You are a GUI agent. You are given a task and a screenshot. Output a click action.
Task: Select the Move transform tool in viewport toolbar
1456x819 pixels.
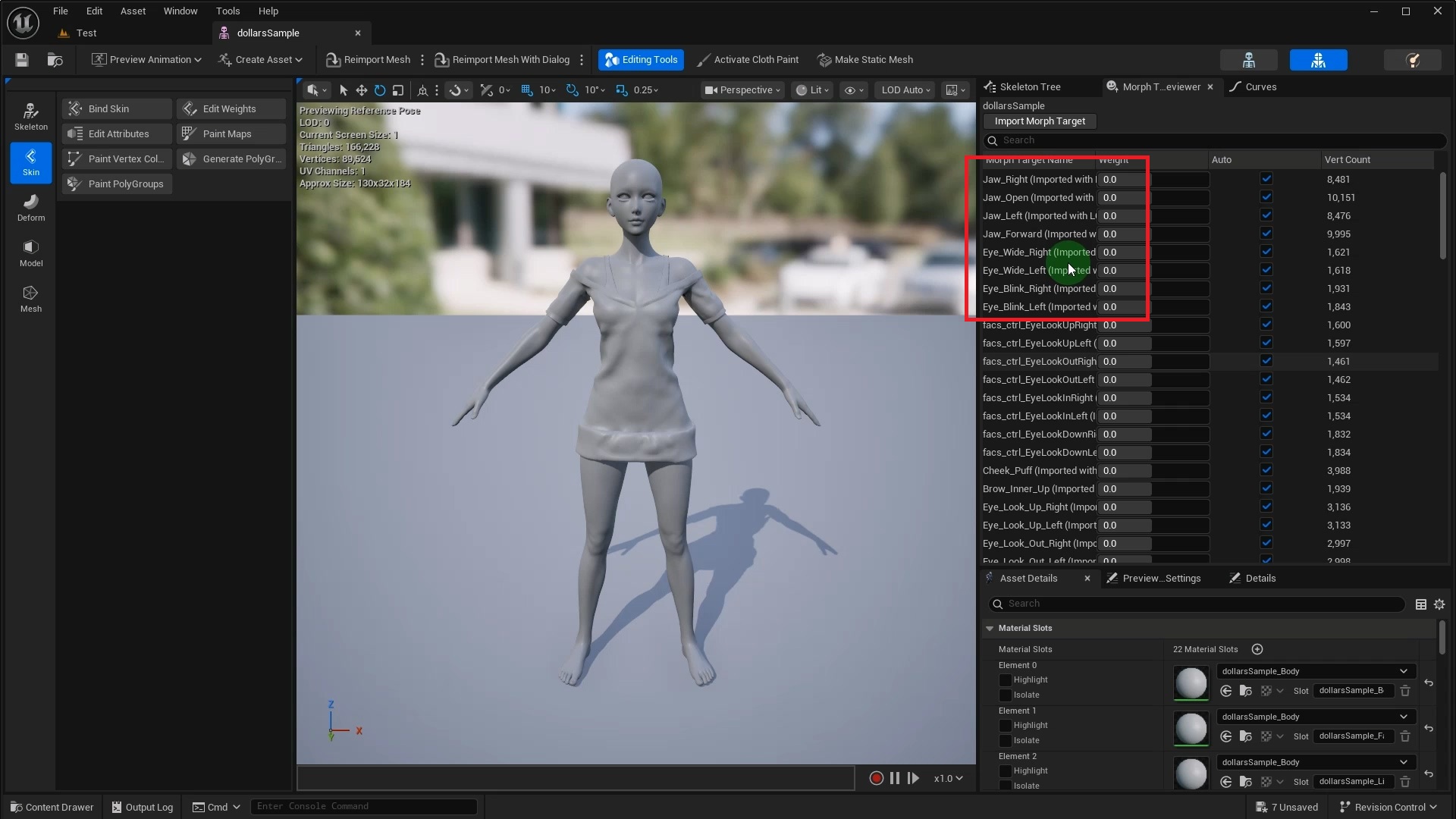click(361, 89)
